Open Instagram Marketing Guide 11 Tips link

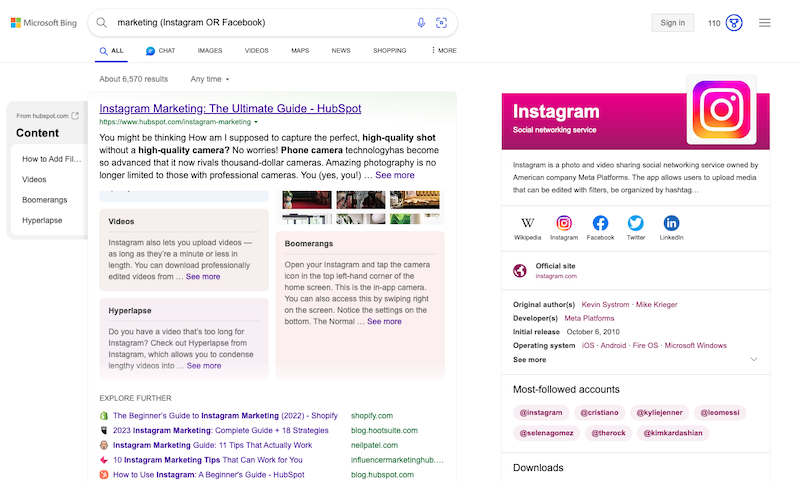tap(212, 445)
